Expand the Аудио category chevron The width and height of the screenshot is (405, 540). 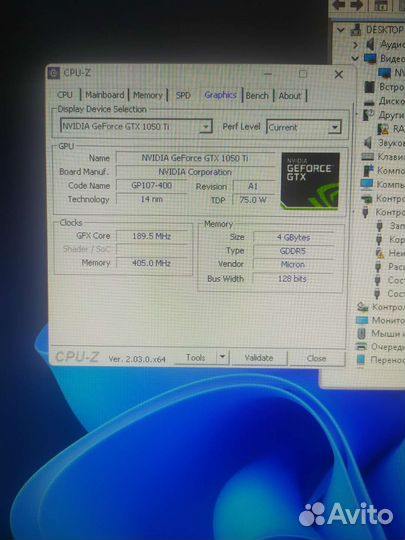[x=356, y=45]
